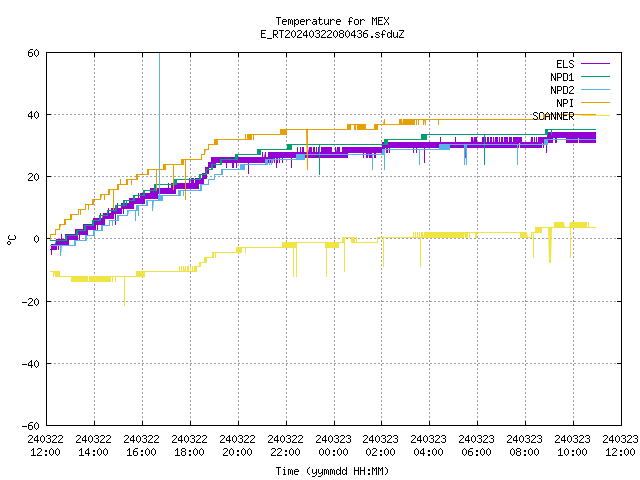640x480 pixels.
Task: Click the y-axis value -60
Action: coord(31,426)
